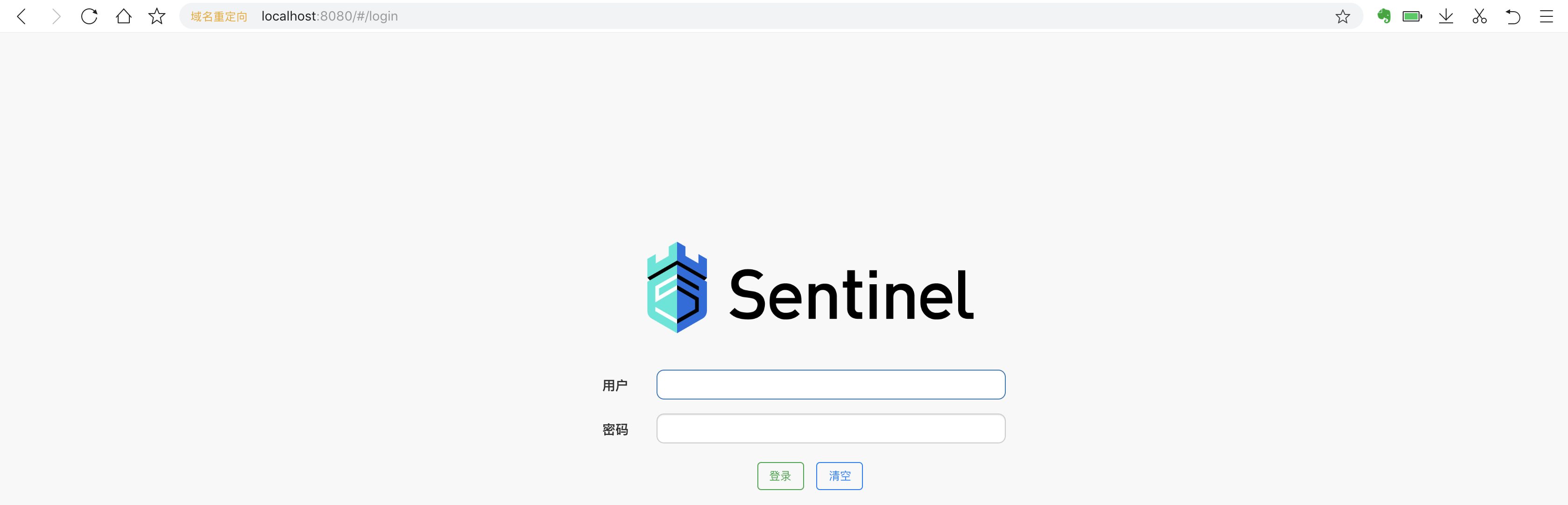Click the browser forward arrow
The image size is (1568, 505).
pos(56,16)
